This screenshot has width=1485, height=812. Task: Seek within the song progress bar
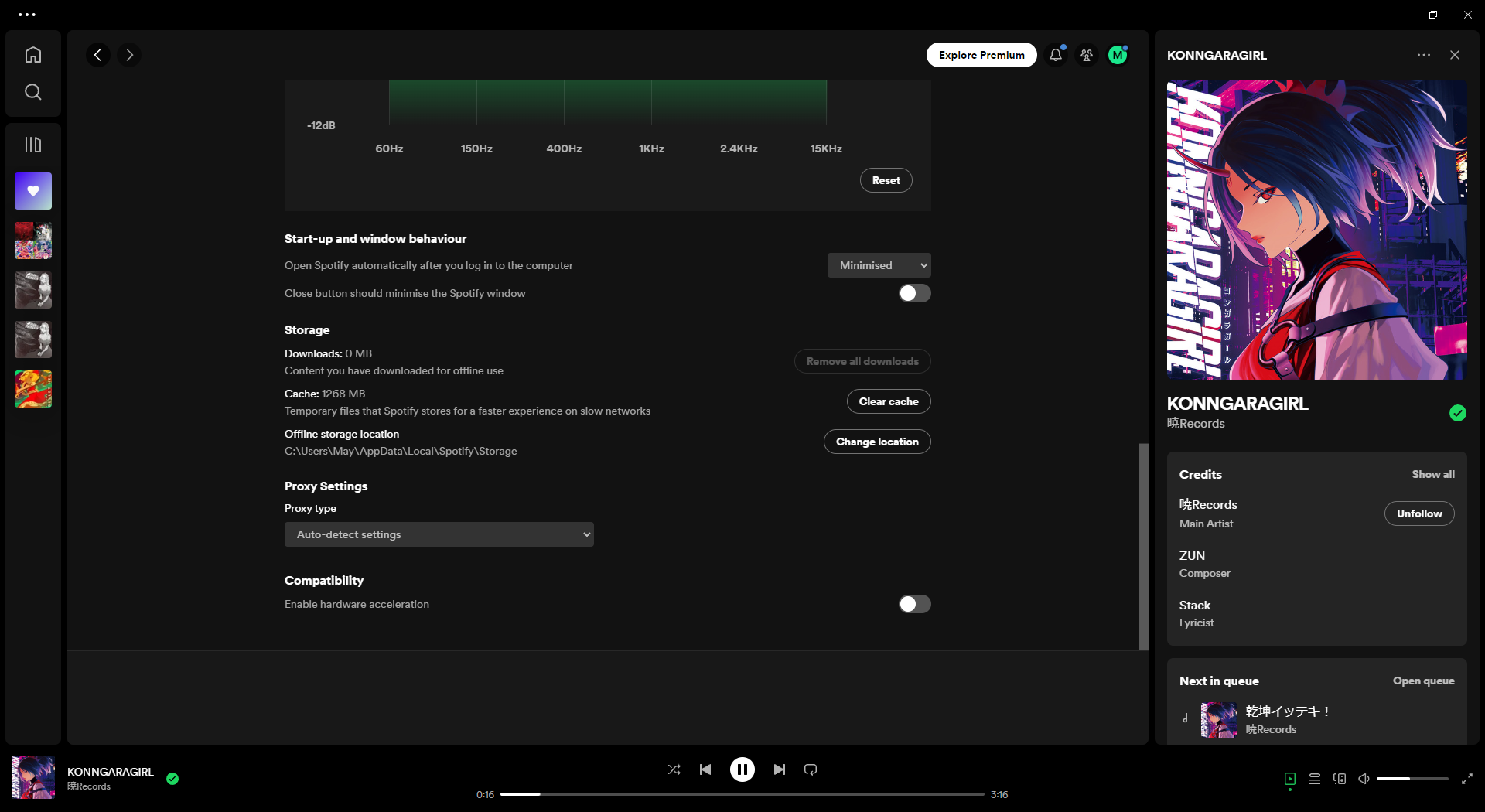point(742,794)
